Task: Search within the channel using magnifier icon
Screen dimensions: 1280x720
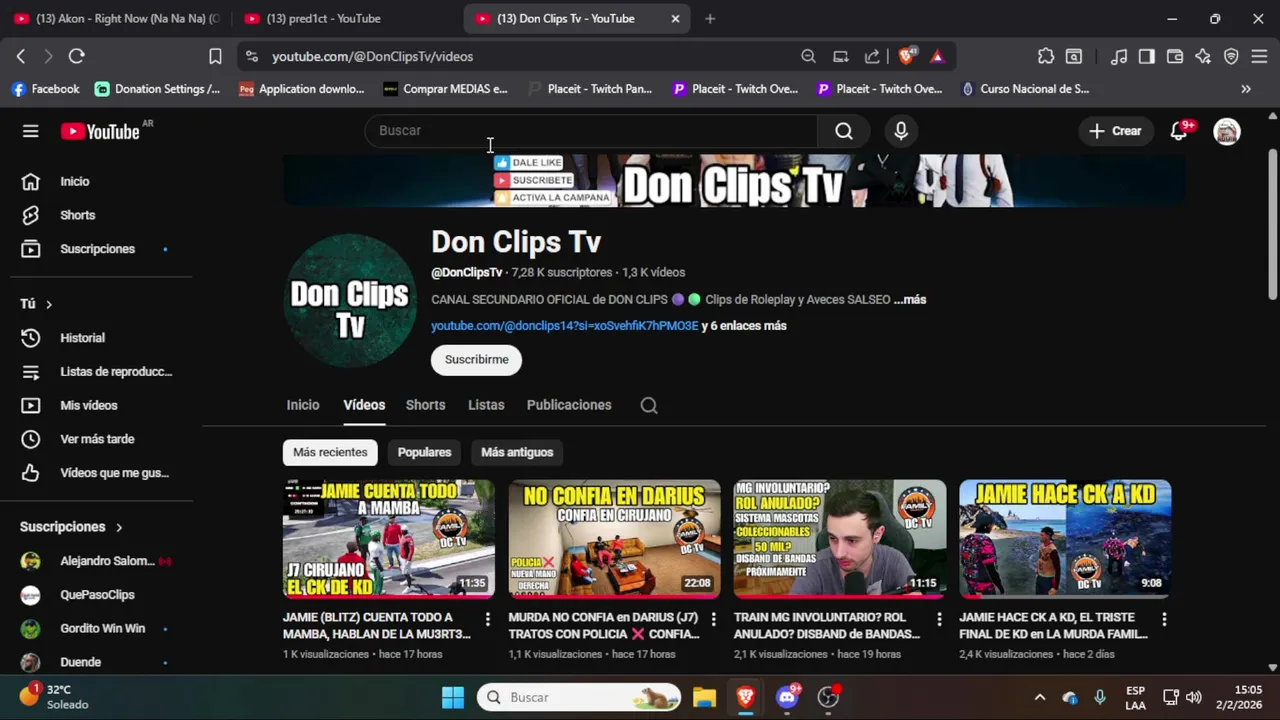Action: click(649, 405)
